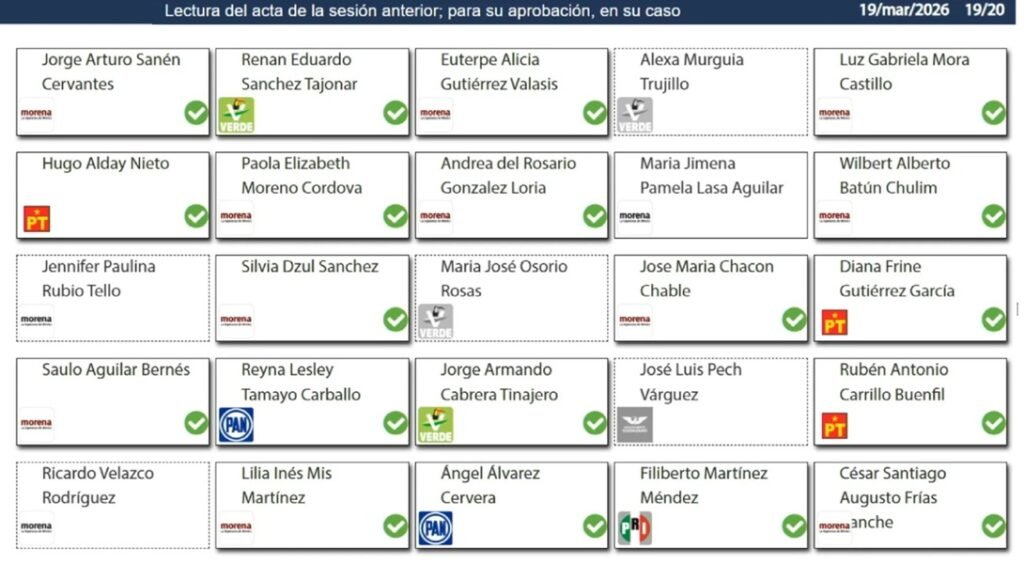Click the green checkmark for Rubén Antonio Carrillo

tap(993, 423)
